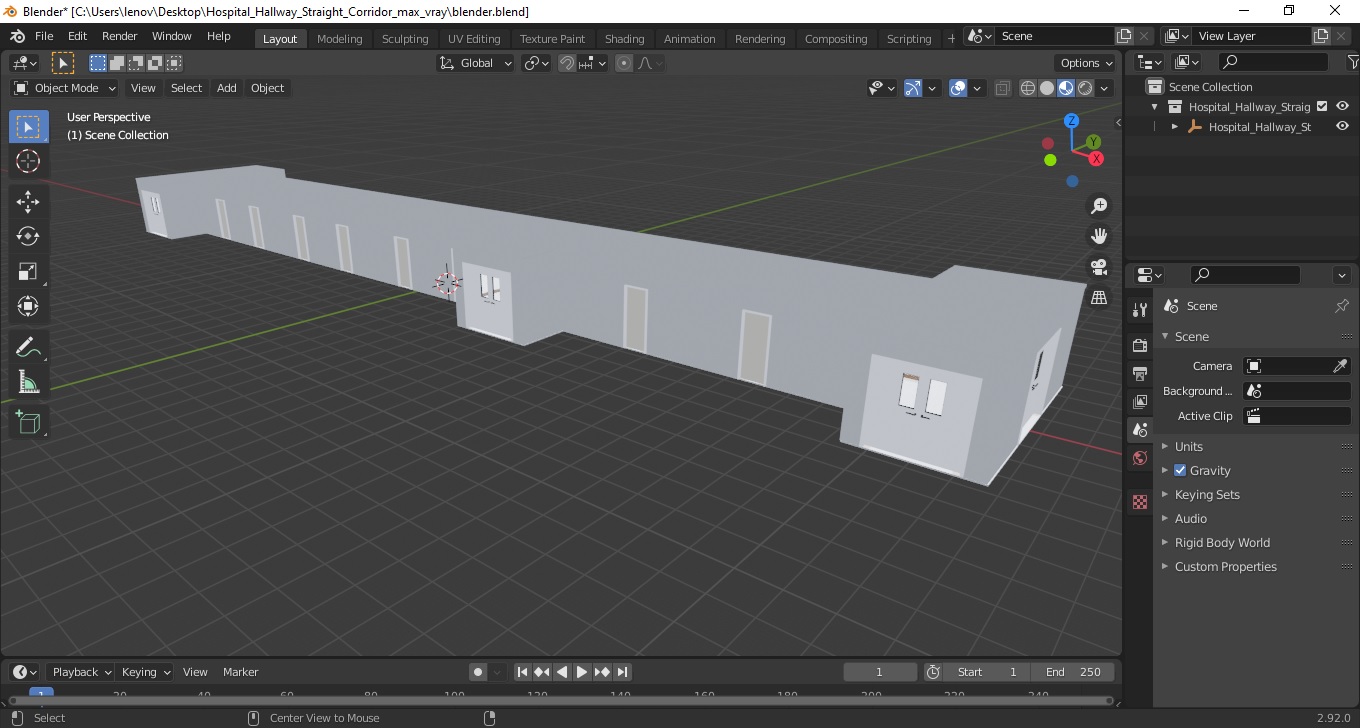This screenshot has width=1360, height=728.
Task: Activate the Scale tool
Action: (x=28, y=271)
